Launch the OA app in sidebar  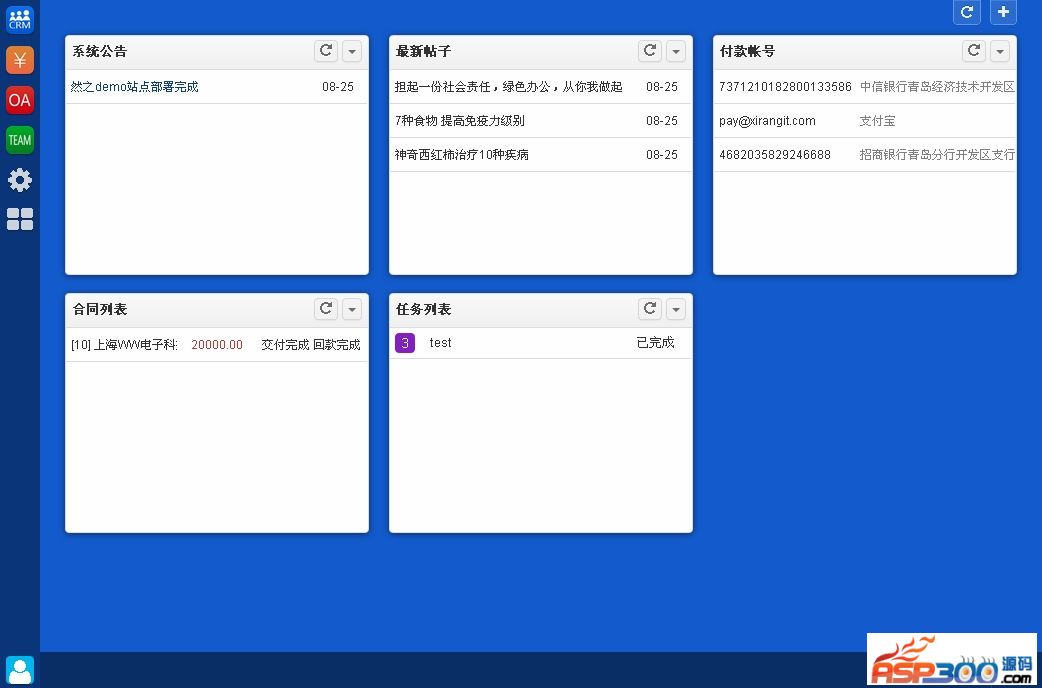click(x=20, y=100)
